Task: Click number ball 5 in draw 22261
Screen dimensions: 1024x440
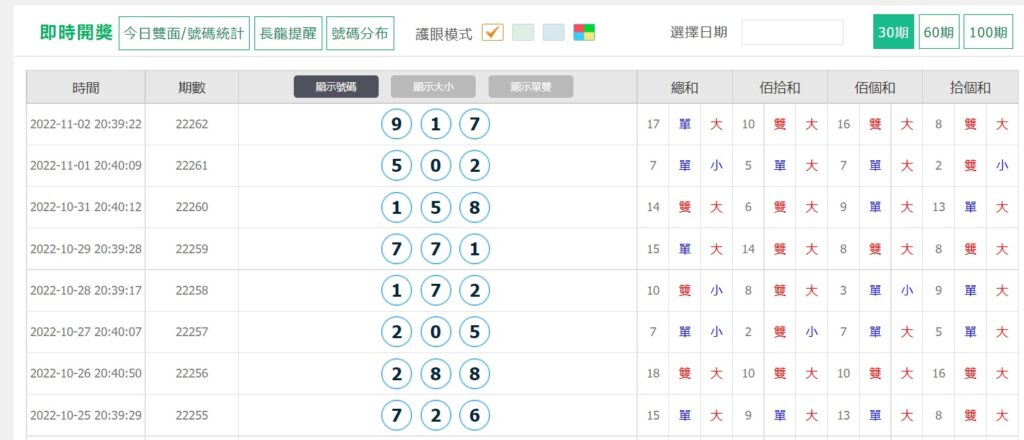Action: point(397,166)
